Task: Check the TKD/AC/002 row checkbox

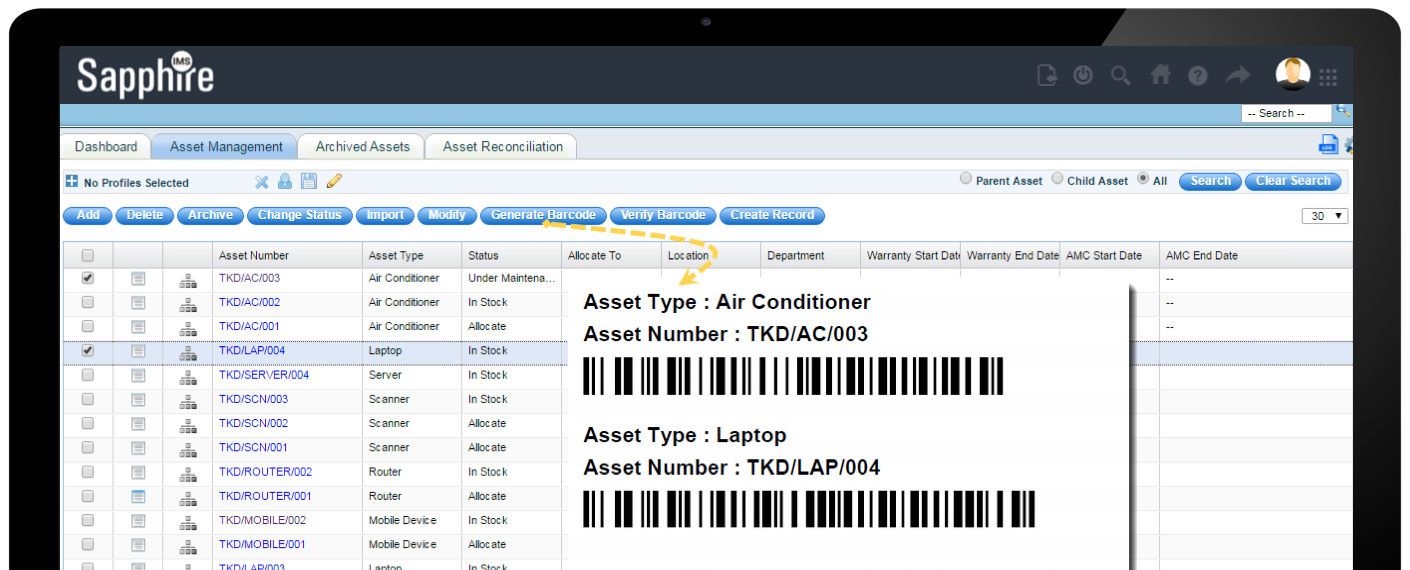Action: point(88,302)
